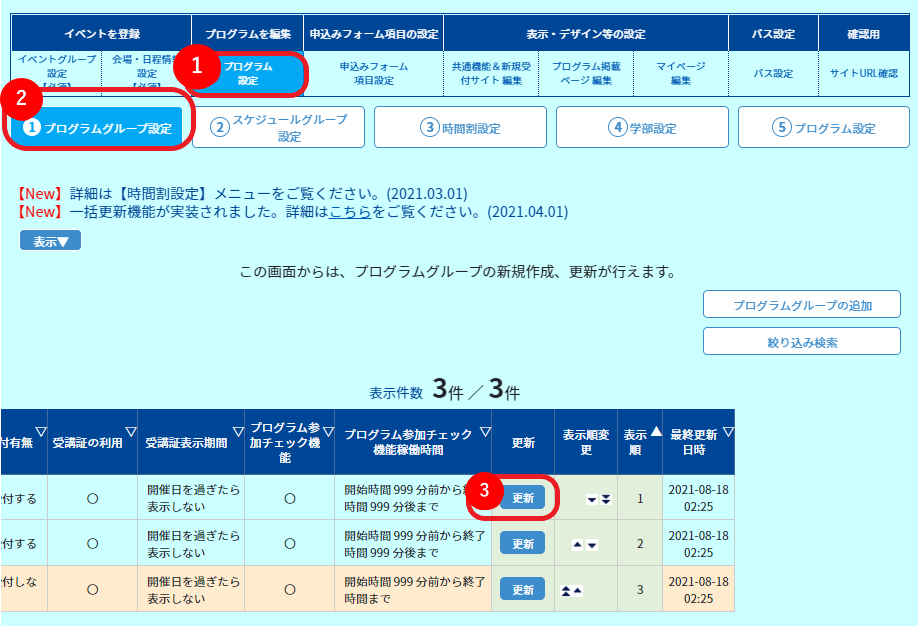This screenshot has height=626, width=918.
Task: Open 共通機能＆新規受付サイト編集 menu item
Action: coord(491,74)
